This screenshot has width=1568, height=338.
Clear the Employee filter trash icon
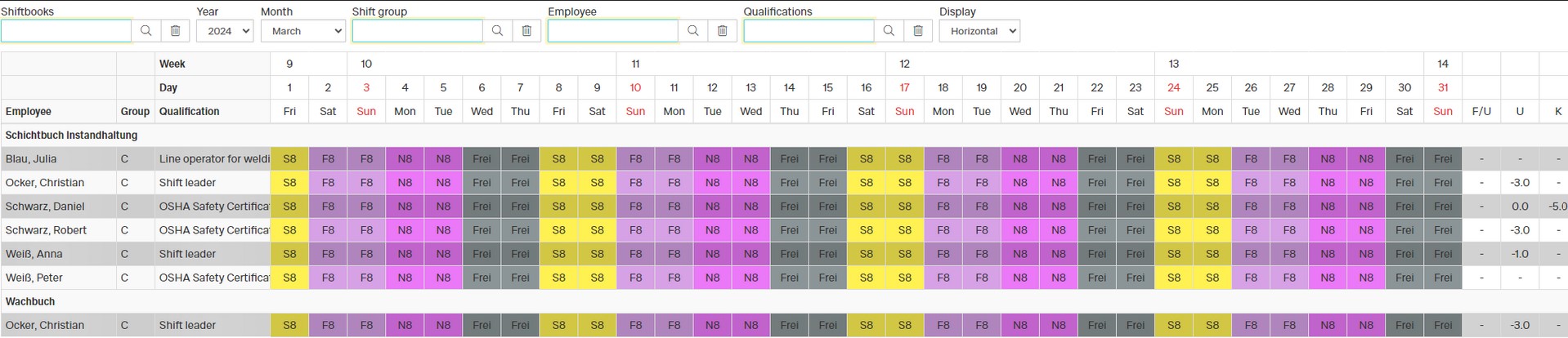point(722,31)
